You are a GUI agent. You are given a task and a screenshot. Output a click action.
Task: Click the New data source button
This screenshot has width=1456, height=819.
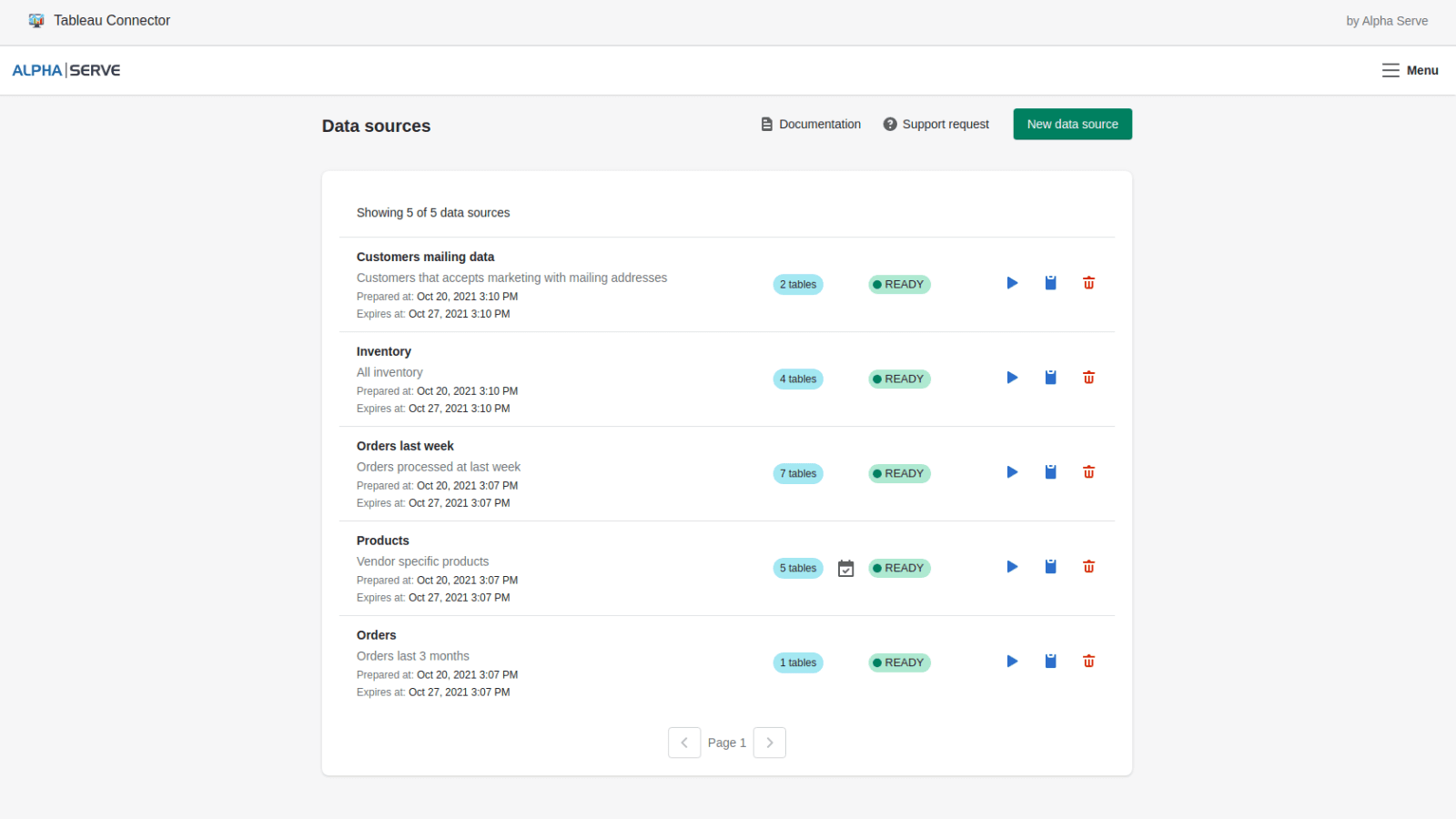[x=1072, y=124]
